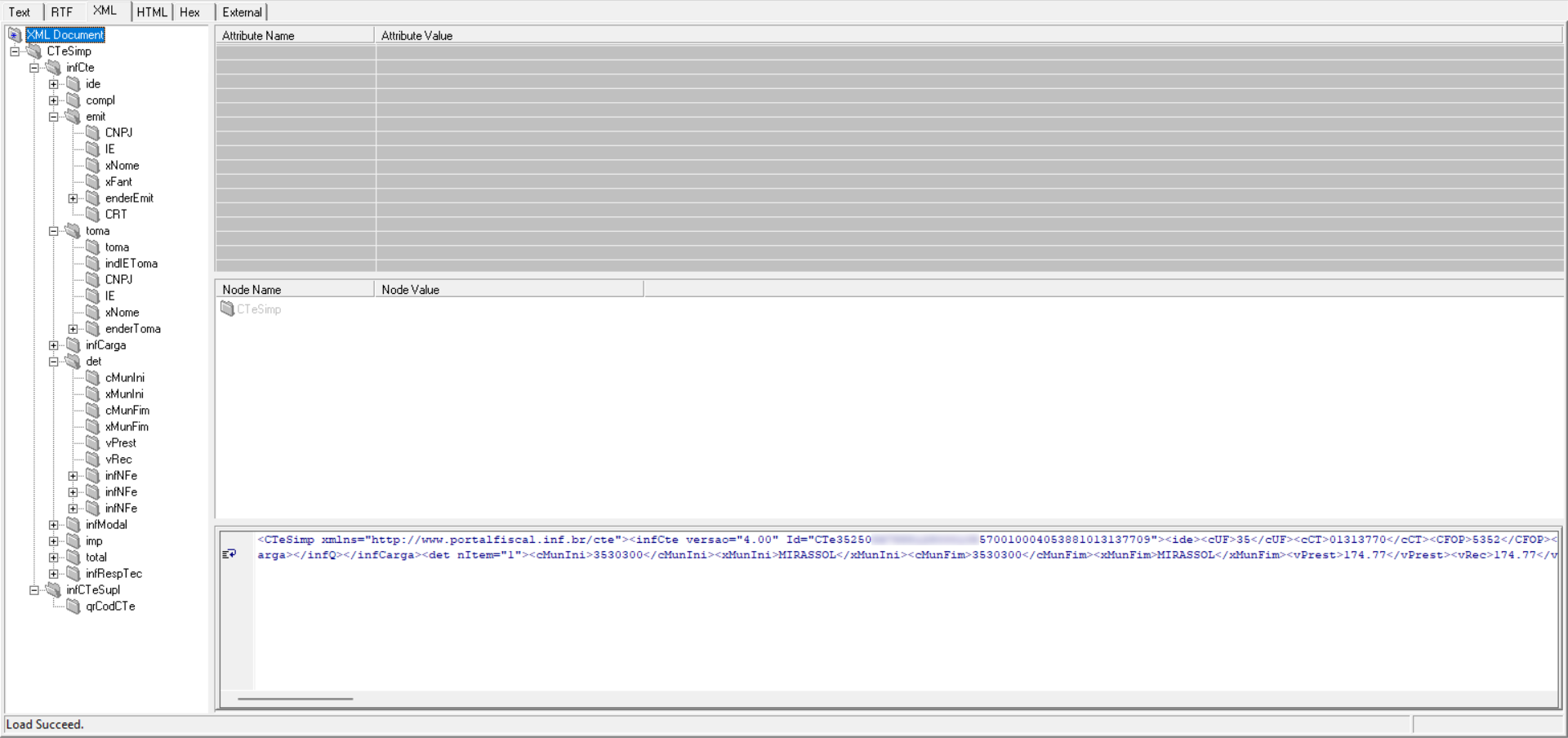This screenshot has height=738, width=1568.
Task: Click the det node folder icon
Action: click(73, 361)
